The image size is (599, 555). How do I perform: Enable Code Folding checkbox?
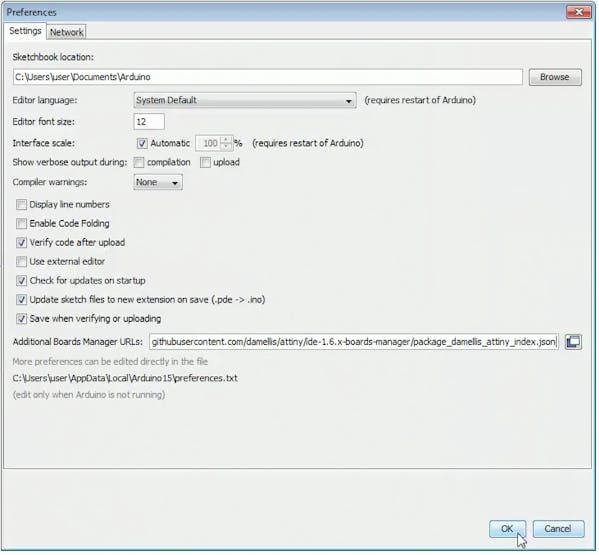[x=21, y=223]
